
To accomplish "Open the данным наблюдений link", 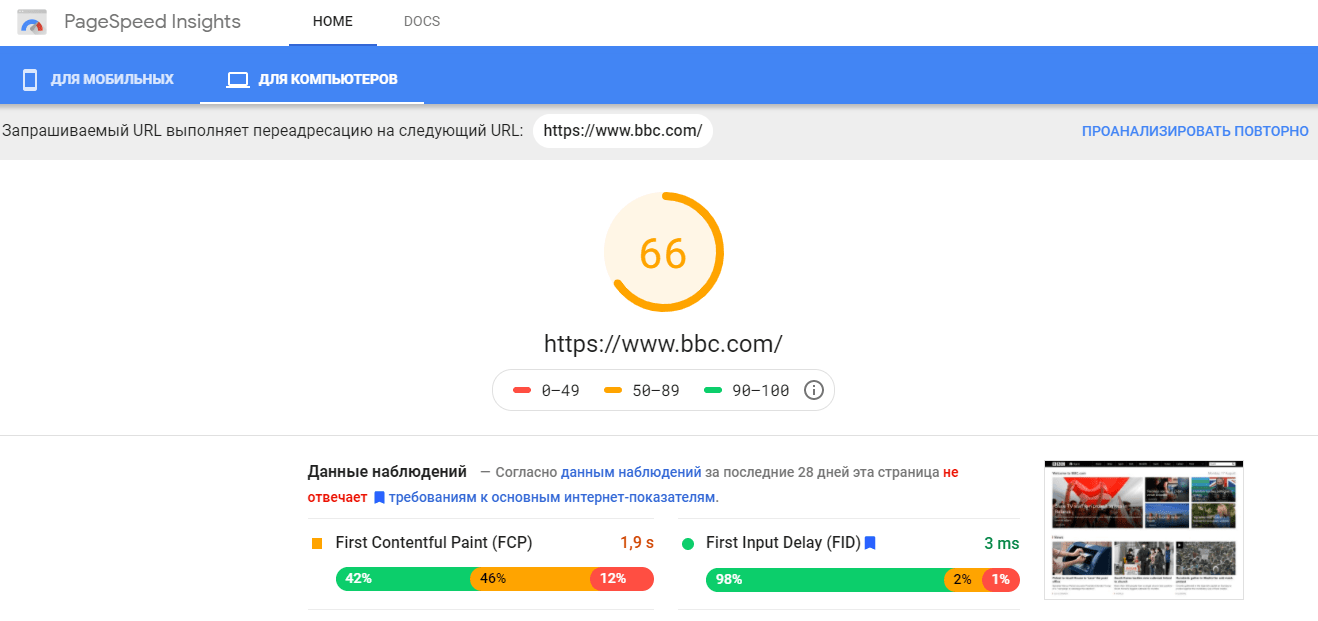I will 631,472.
